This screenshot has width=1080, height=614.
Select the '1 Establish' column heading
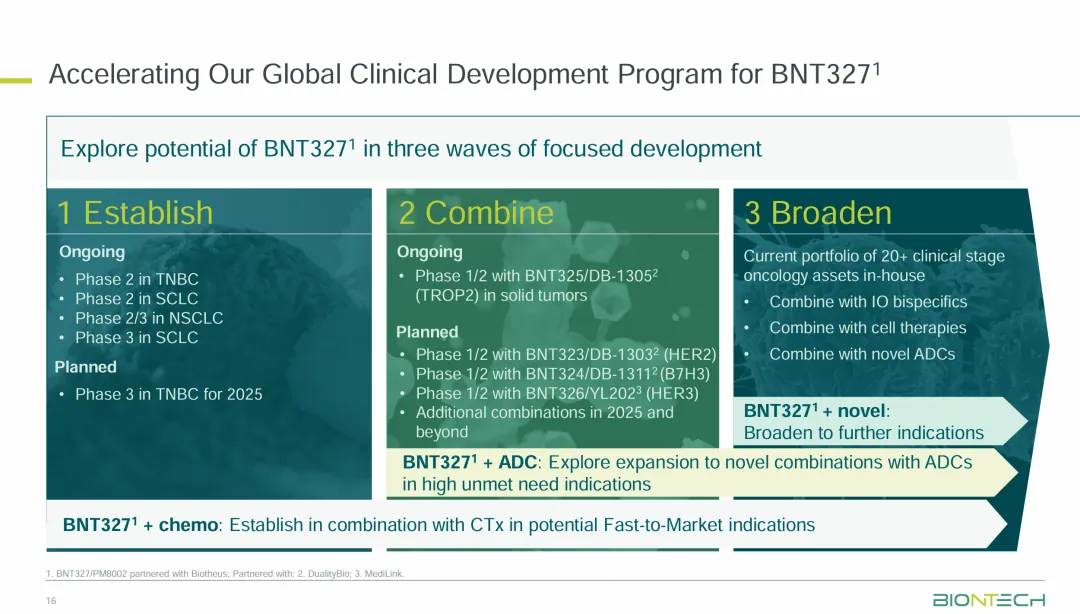pyautogui.click(x=135, y=213)
